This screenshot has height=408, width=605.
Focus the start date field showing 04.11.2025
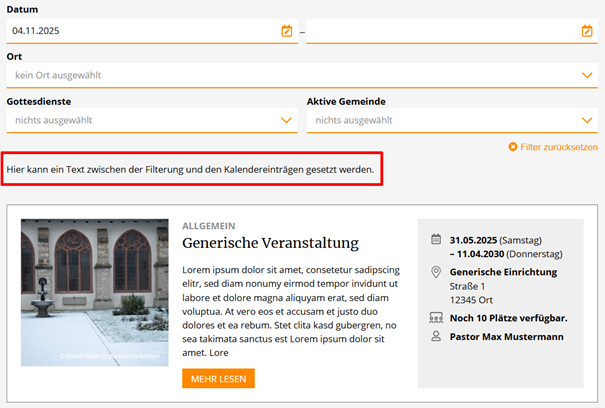[140, 31]
